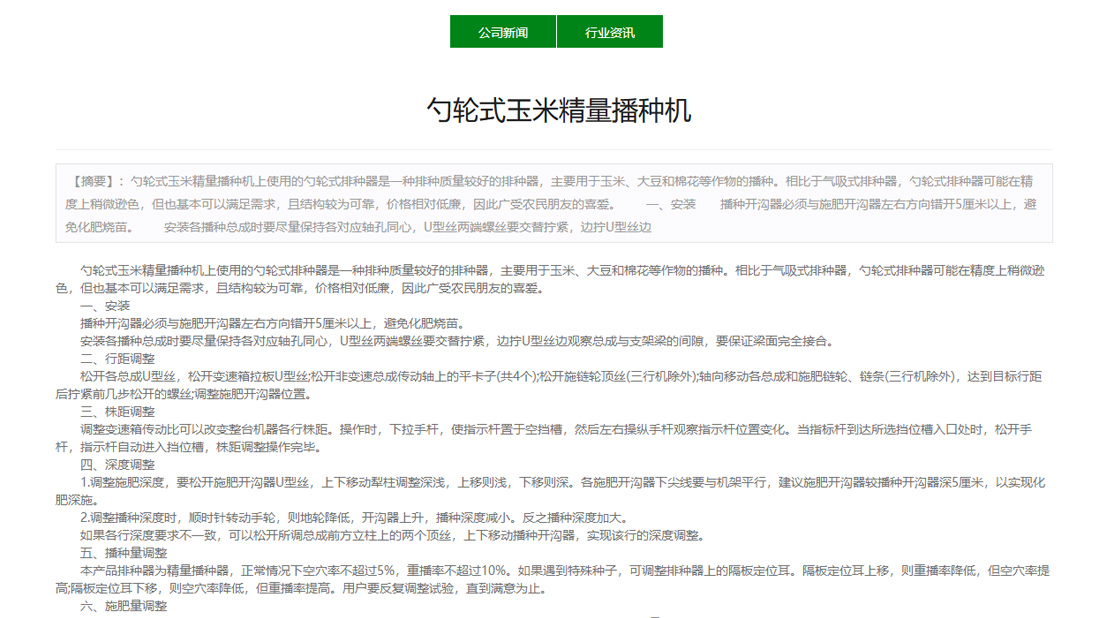Click the paragraph starting 调整变速箱传动比
Screen dimensions: 1100x618
544,438
